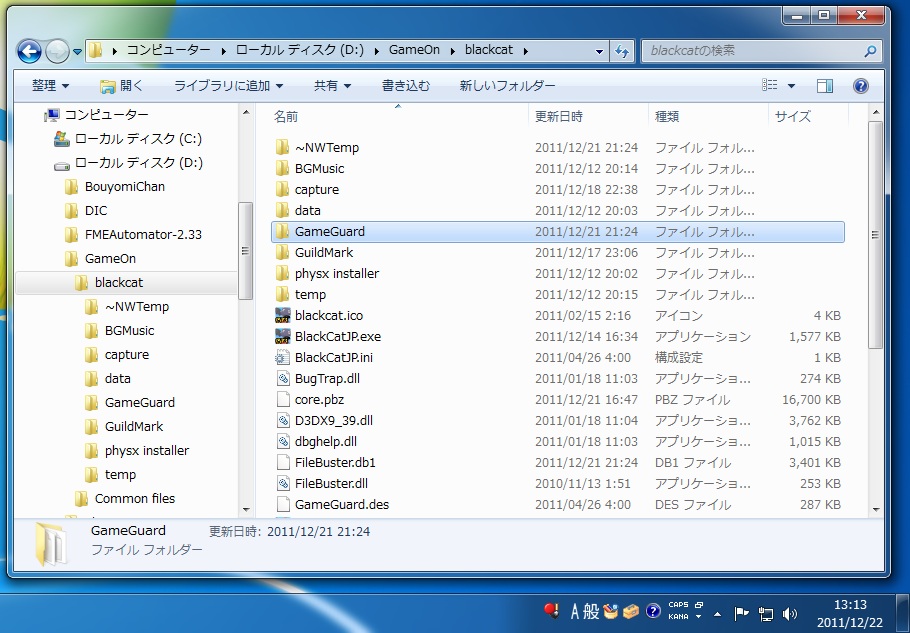Toggle the preview pane button
This screenshot has width=910, height=633.
(824, 86)
